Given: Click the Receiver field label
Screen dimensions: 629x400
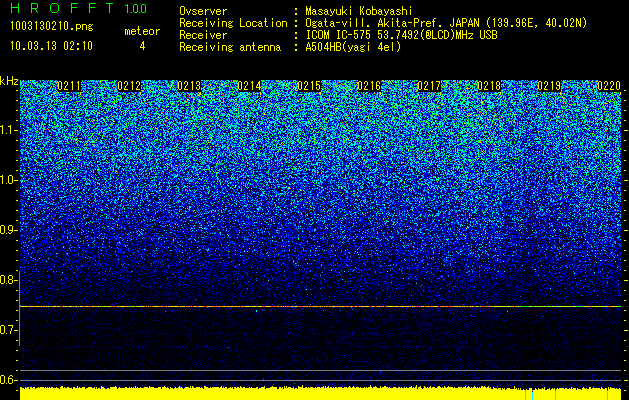Looking at the screenshot, I should pos(203,35).
